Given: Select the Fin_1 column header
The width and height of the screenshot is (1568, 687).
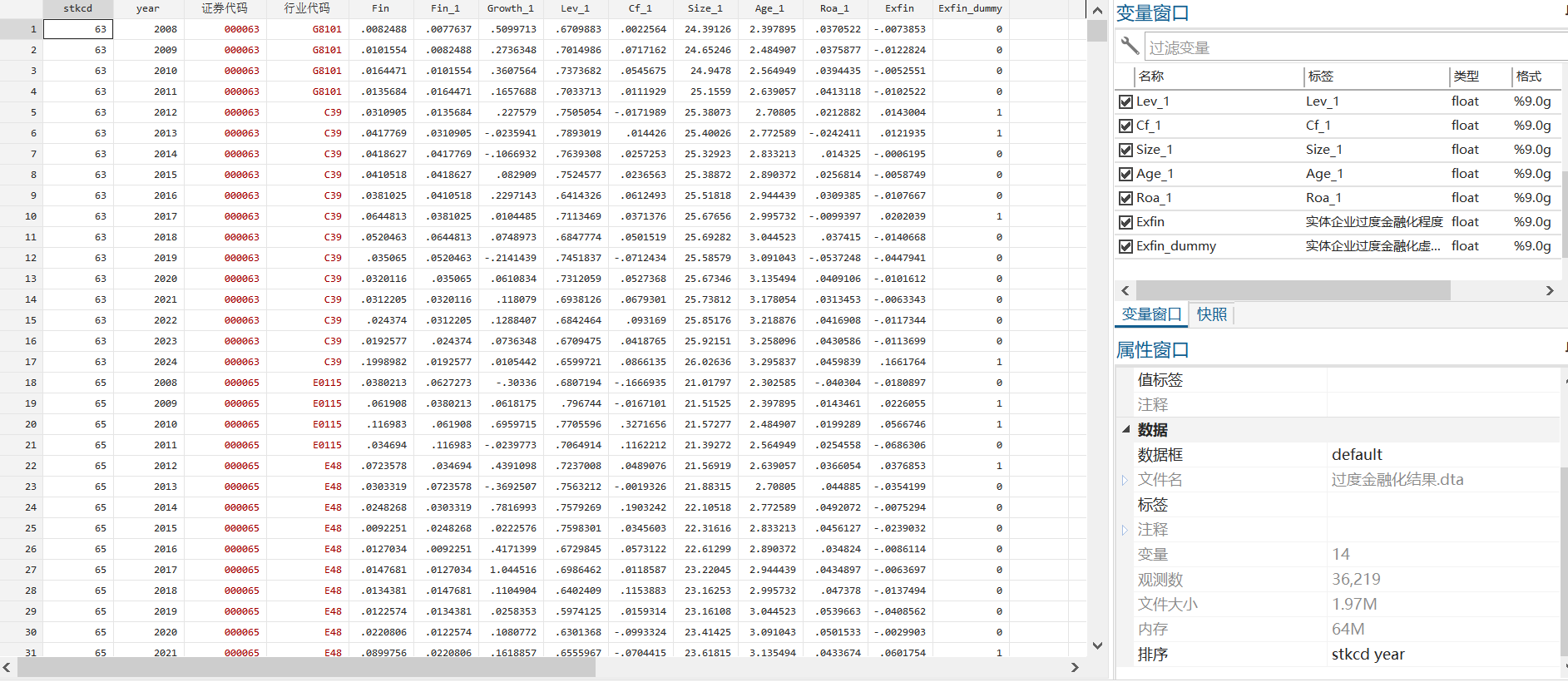Looking at the screenshot, I should pyautogui.click(x=445, y=8).
